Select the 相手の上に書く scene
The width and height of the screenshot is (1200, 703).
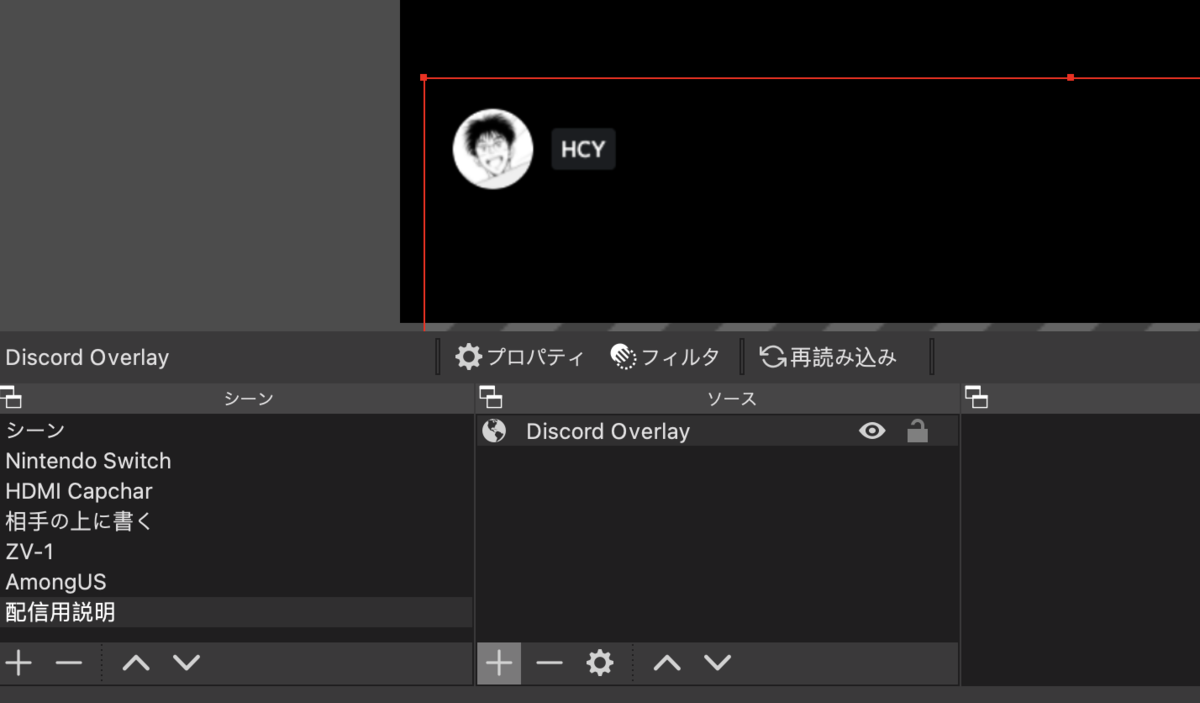236,521
